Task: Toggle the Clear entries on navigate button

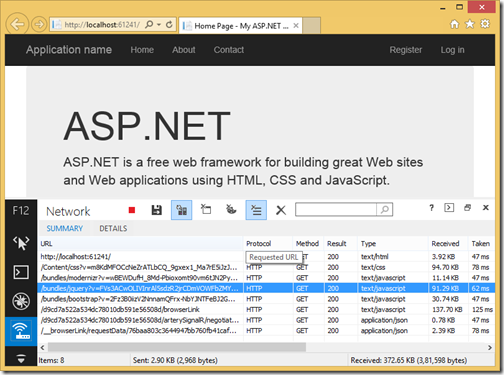Action: coord(256,210)
